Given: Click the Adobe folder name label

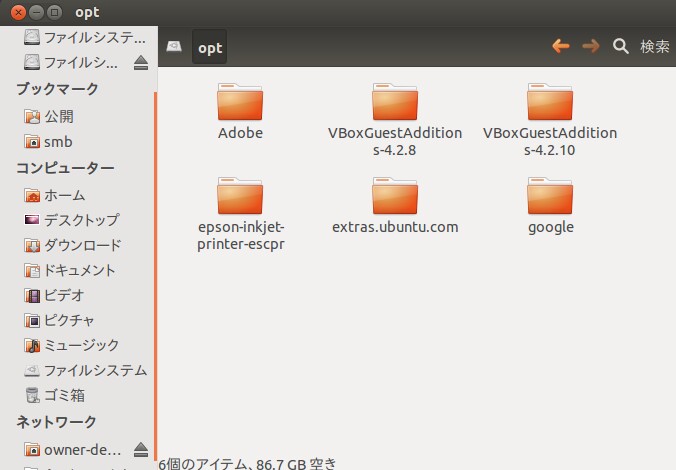Looking at the screenshot, I should 240,133.
